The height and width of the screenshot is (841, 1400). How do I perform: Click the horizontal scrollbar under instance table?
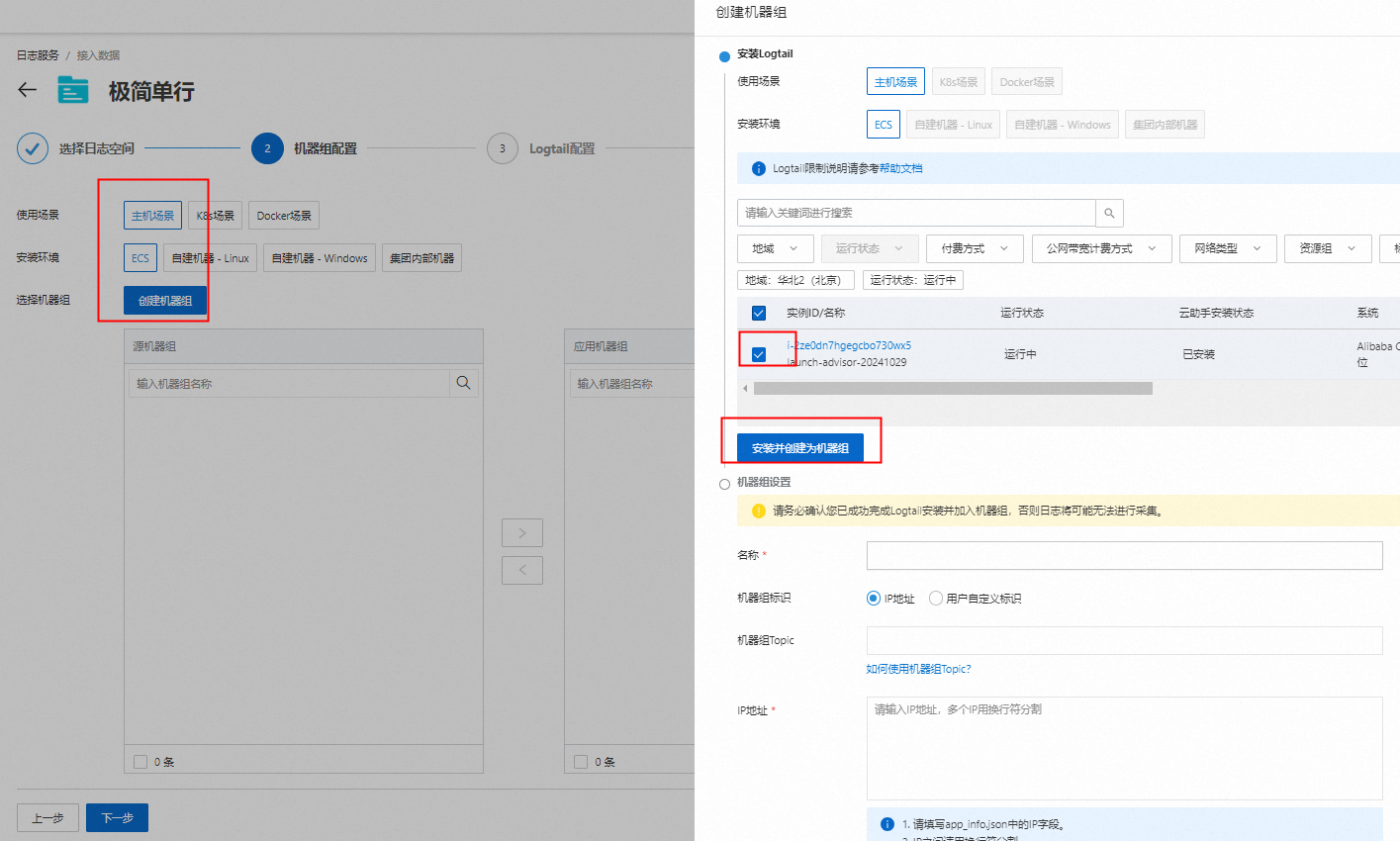tap(953, 389)
